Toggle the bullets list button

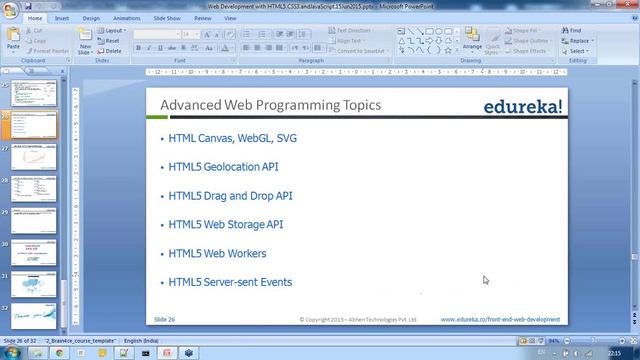pos(247,35)
